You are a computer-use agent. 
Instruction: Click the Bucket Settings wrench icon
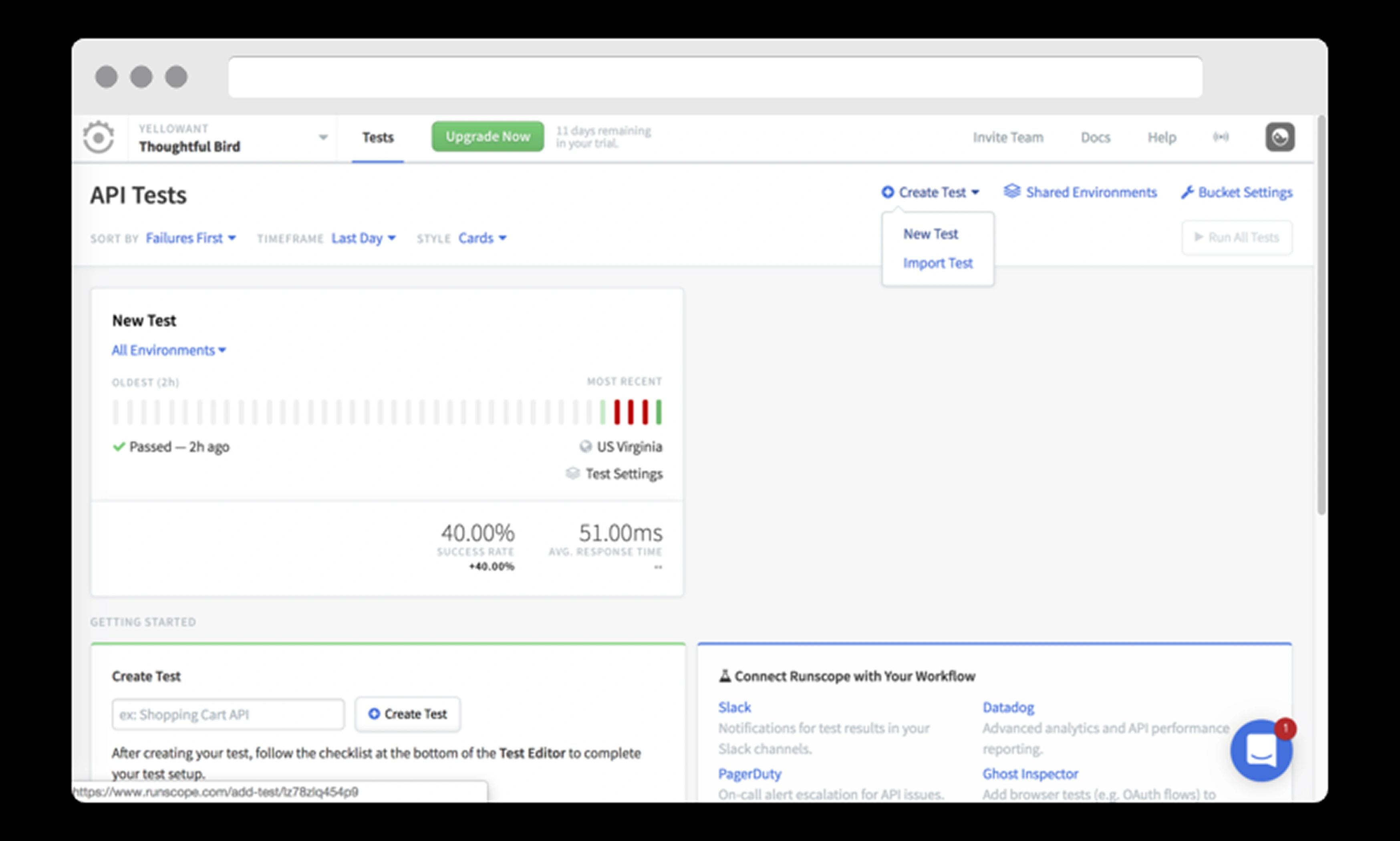(1187, 193)
